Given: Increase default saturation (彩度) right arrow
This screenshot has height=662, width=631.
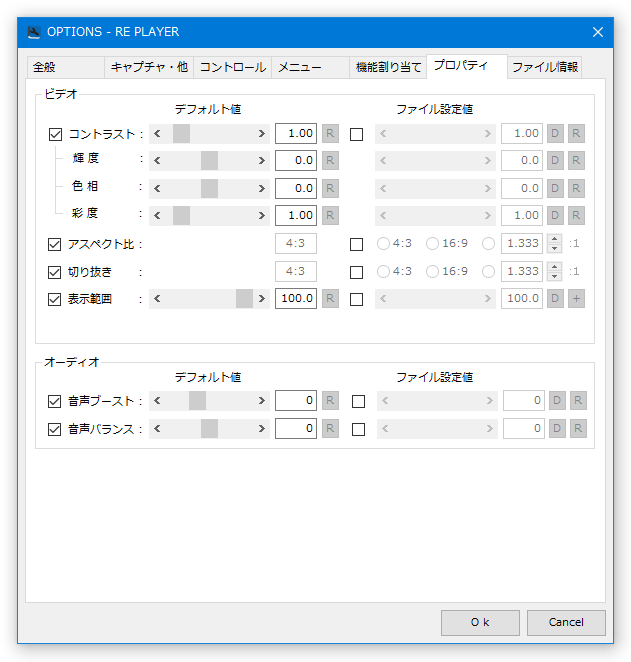Looking at the screenshot, I should point(262,215).
